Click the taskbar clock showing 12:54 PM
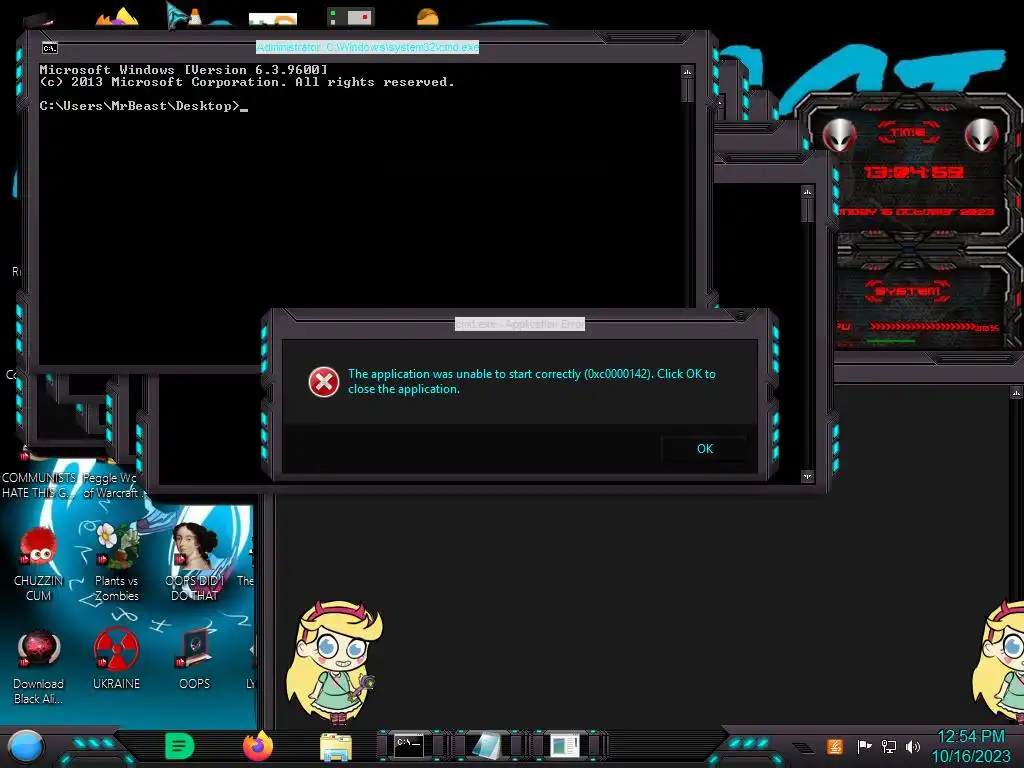1024x768 pixels. [971, 737]
